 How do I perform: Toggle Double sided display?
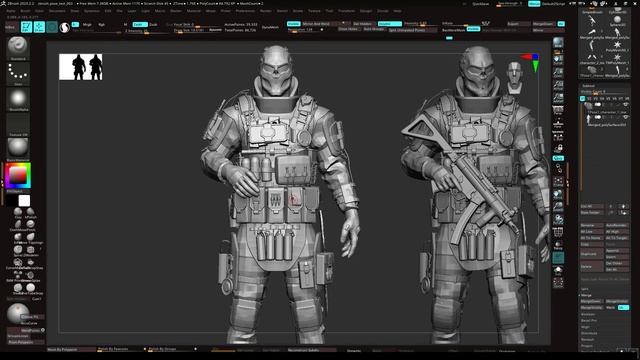click(389, 24)
